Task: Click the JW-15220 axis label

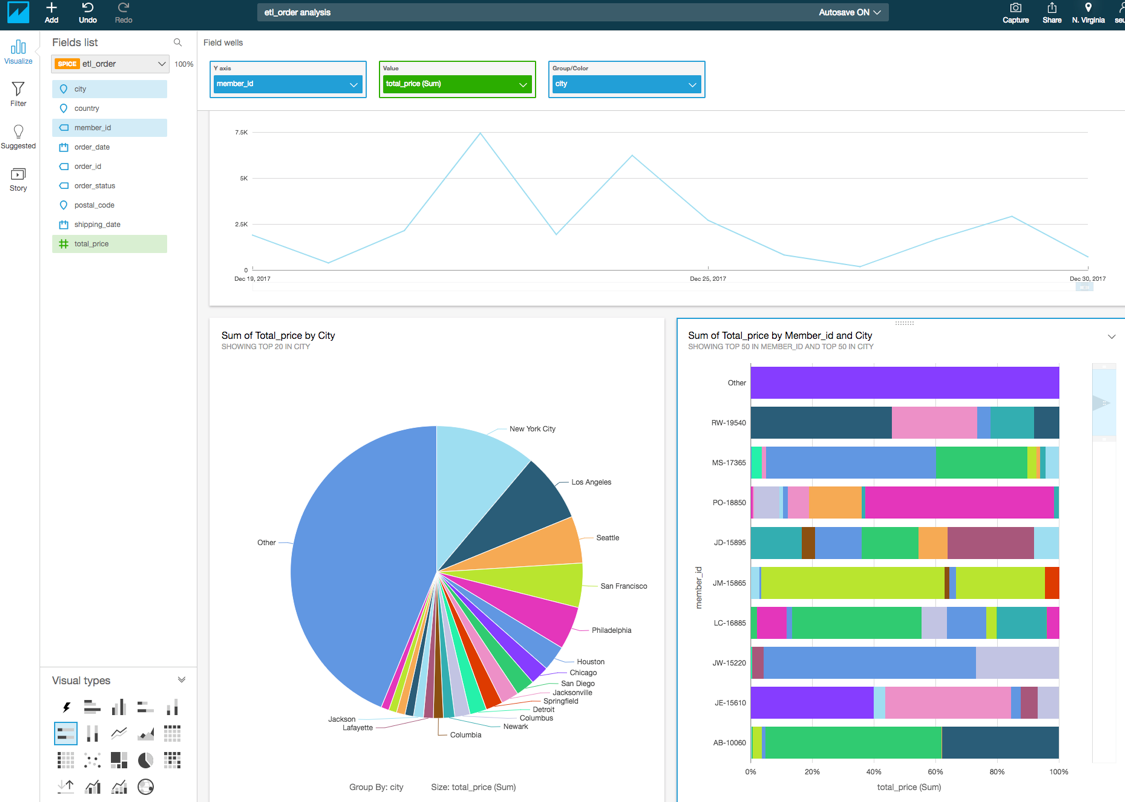Action: 729,663
